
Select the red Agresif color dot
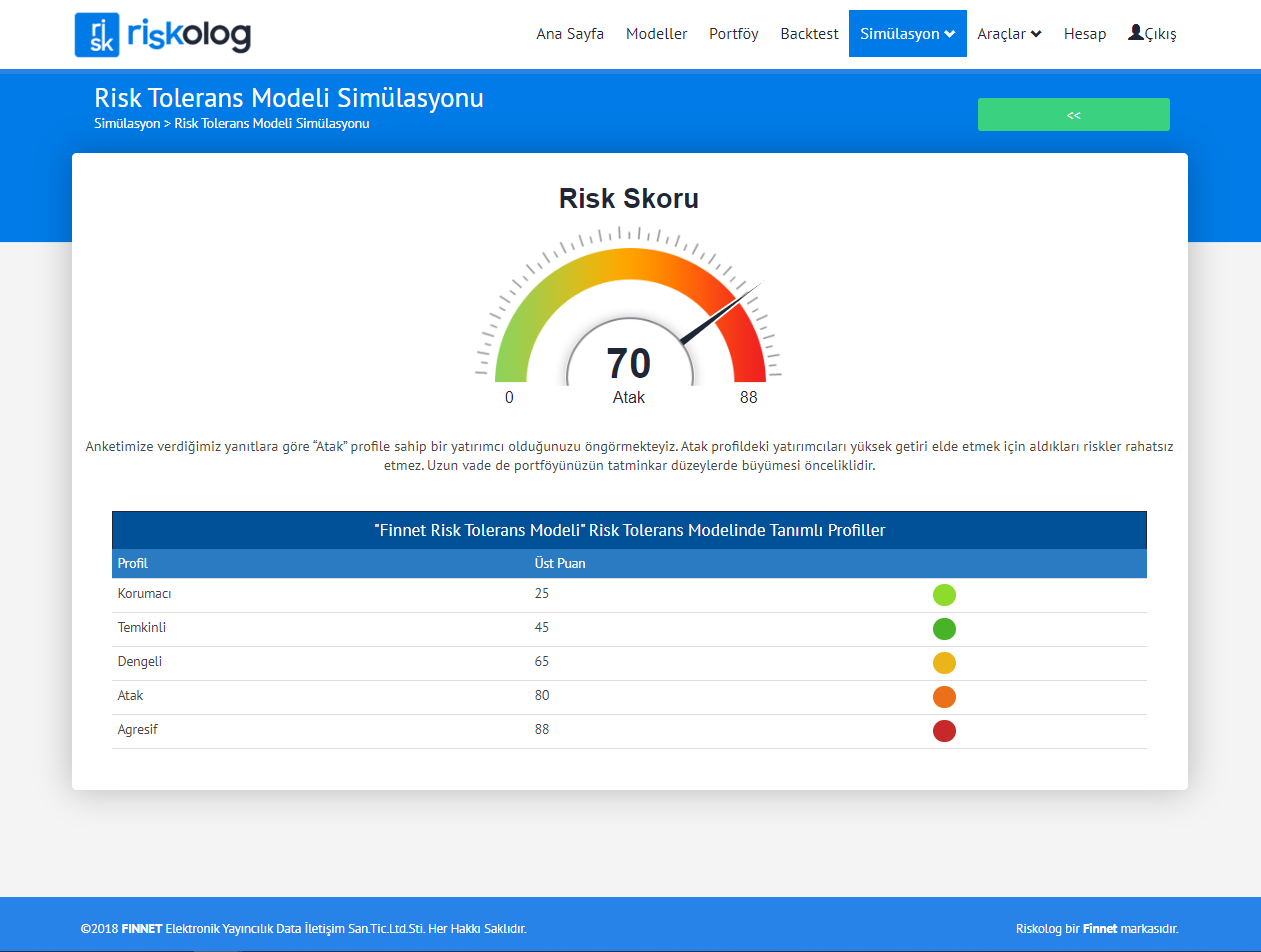(x=944, y=731)
